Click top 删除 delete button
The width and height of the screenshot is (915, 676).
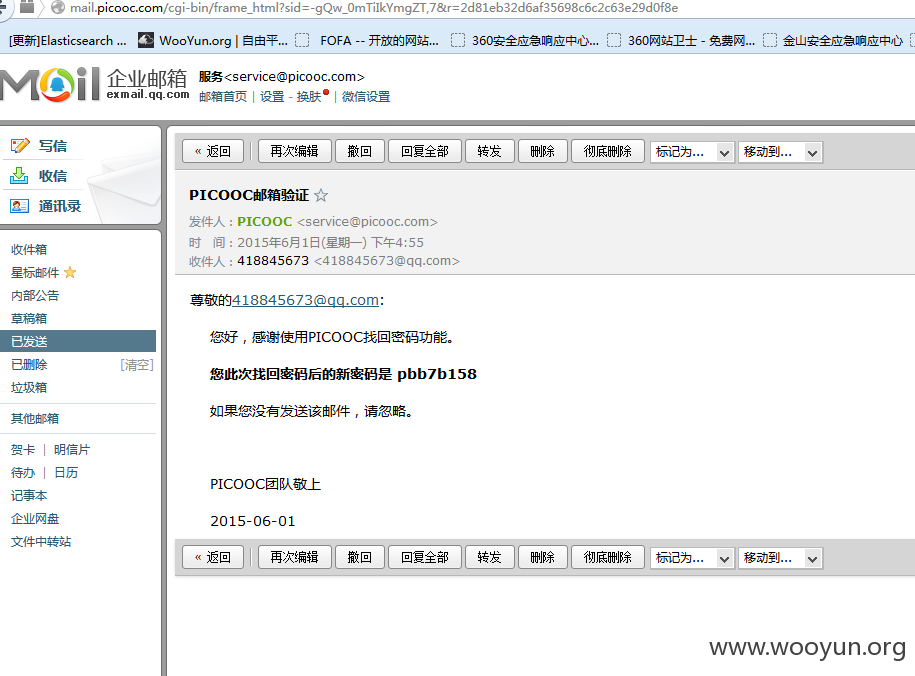(x=542, y=151)
